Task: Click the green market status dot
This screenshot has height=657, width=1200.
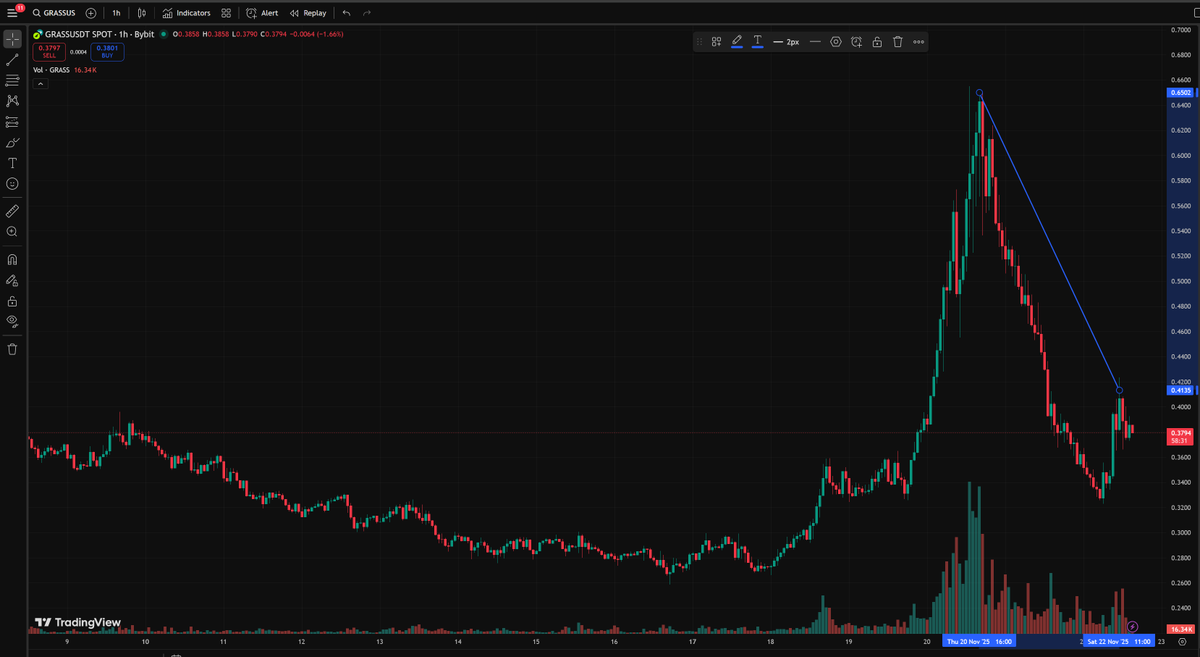Action: click(x=163, y=34)
